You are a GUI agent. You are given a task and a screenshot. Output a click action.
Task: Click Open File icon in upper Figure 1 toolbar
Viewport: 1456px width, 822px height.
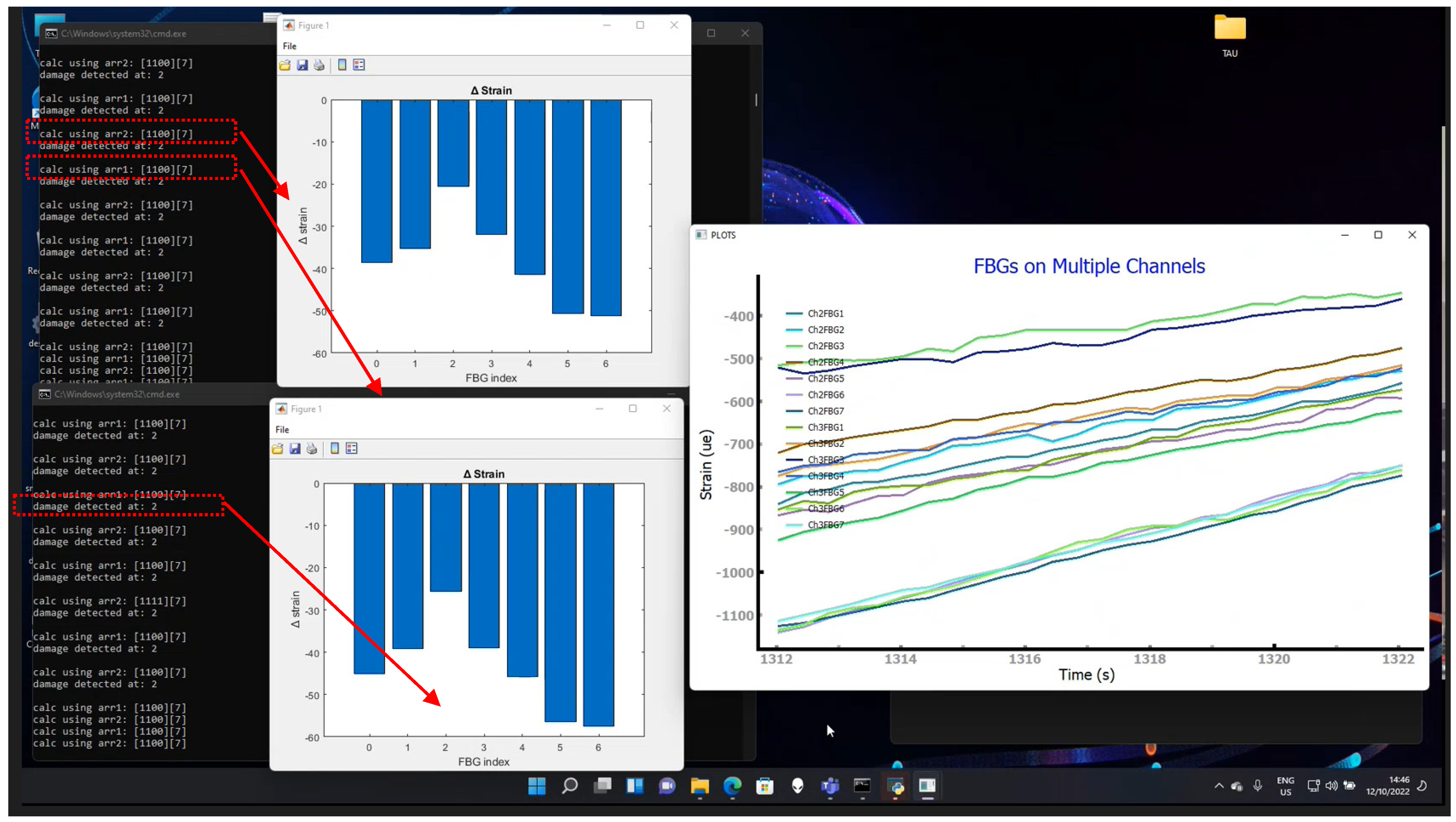coord(285,65)
